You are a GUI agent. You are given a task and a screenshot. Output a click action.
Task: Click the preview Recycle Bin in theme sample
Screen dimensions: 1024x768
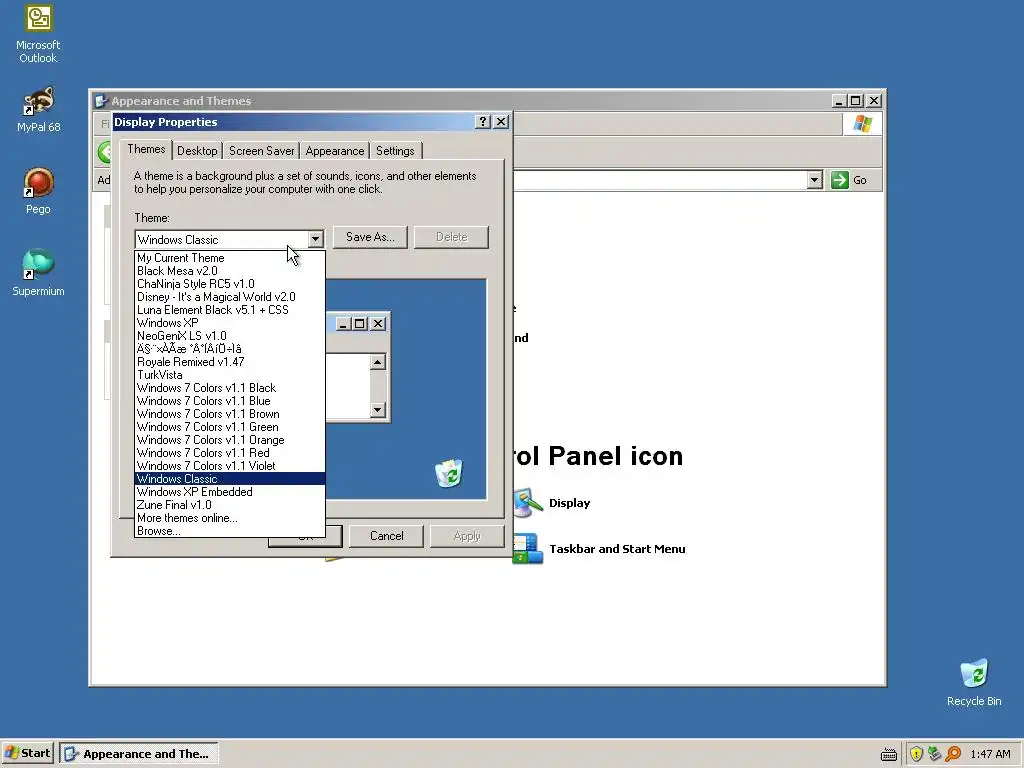[449, 473]
